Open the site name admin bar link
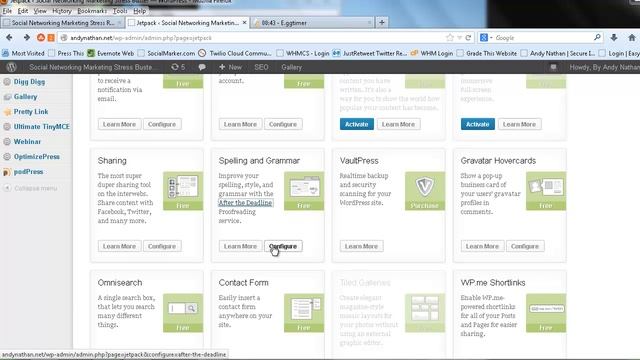 point(91,67)
